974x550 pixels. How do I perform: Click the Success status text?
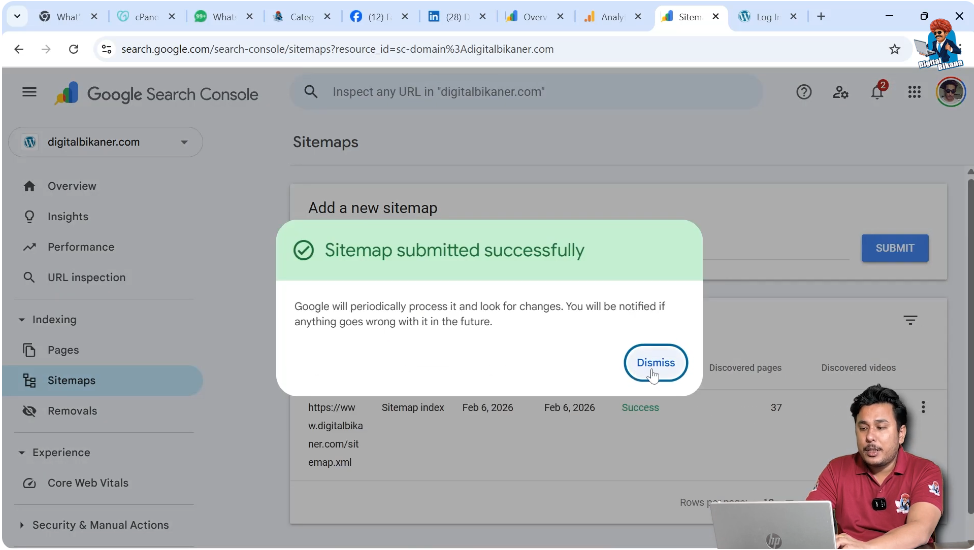pyautogui.click(x=640, y=408)
